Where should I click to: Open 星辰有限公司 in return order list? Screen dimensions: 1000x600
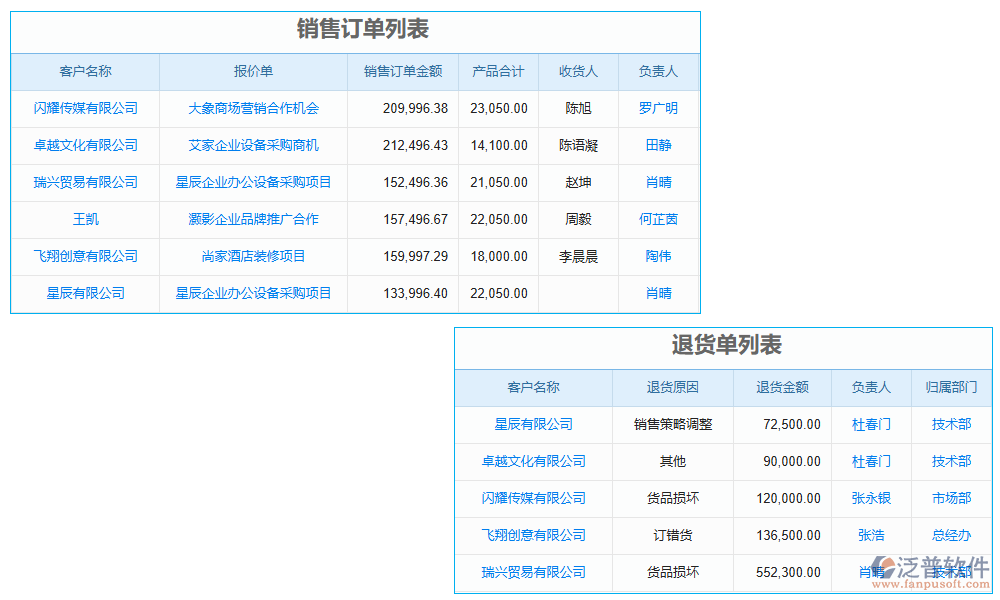tap(532, 424)
